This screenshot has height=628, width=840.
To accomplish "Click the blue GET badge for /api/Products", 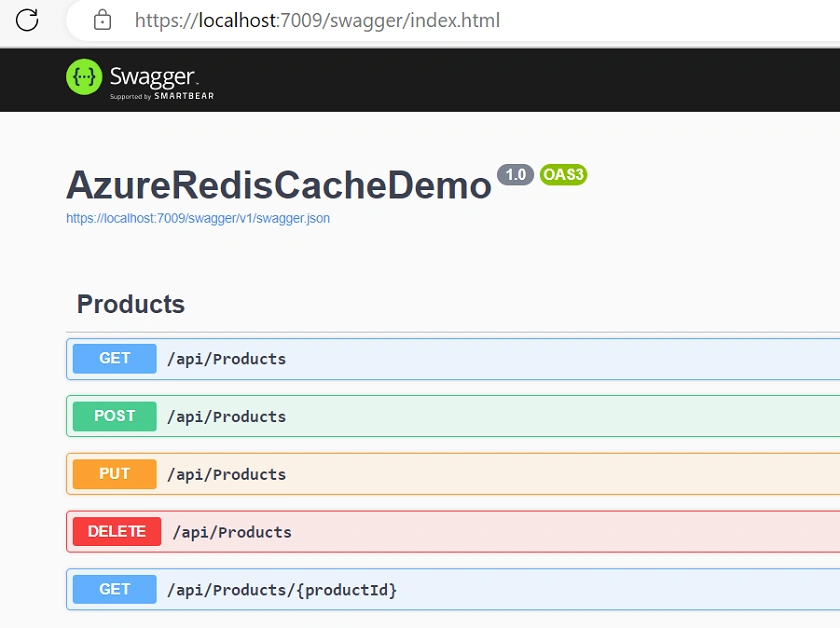I will 115,358.
